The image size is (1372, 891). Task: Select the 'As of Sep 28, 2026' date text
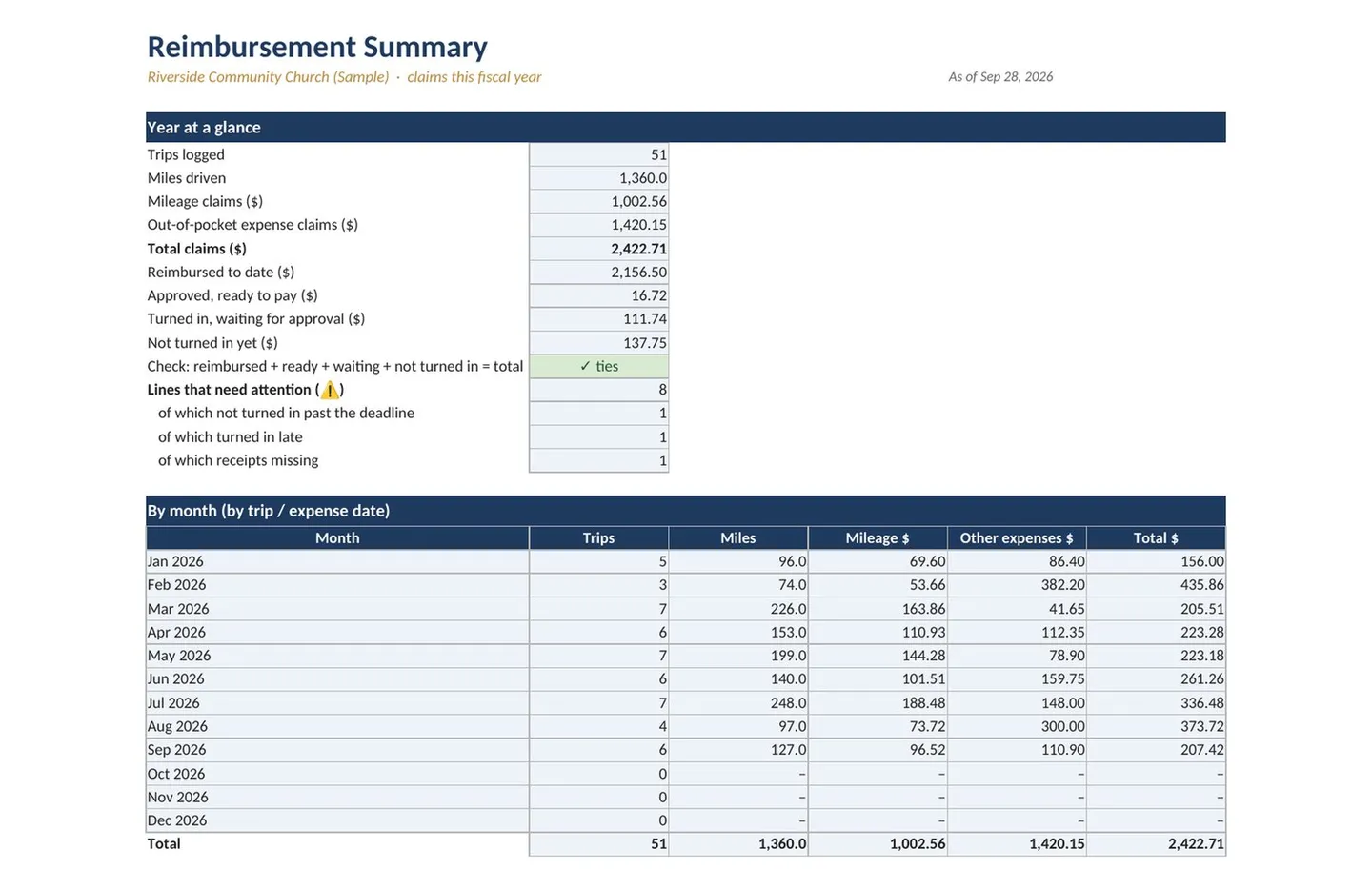click(x=1000, y=77)
